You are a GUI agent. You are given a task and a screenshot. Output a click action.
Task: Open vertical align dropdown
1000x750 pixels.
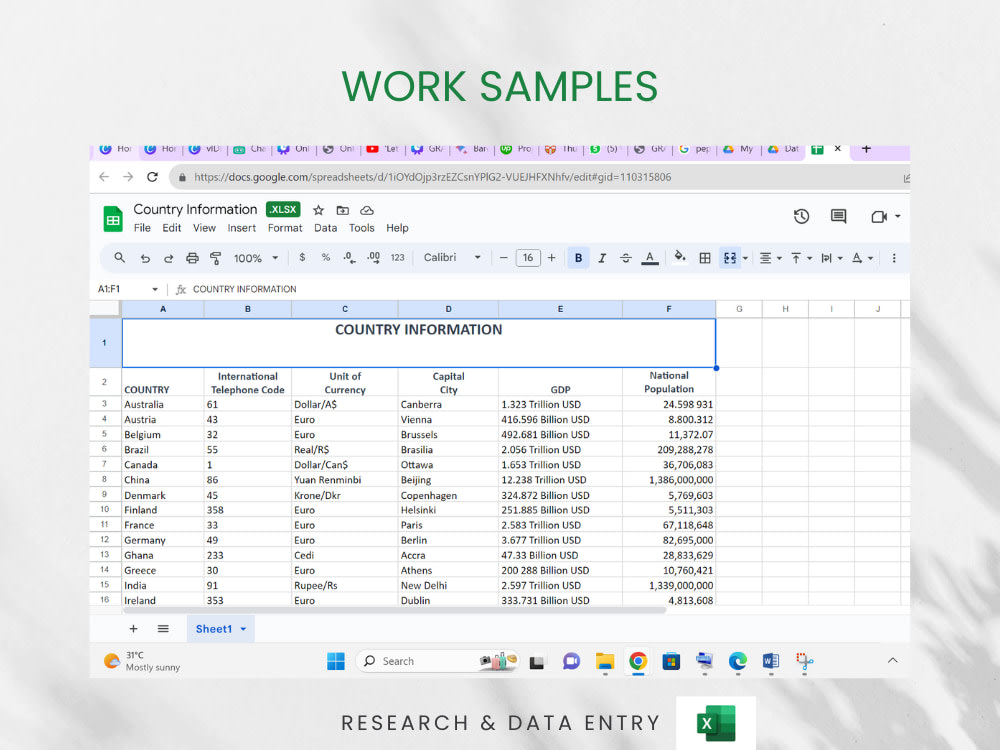[x=801, y=258]
